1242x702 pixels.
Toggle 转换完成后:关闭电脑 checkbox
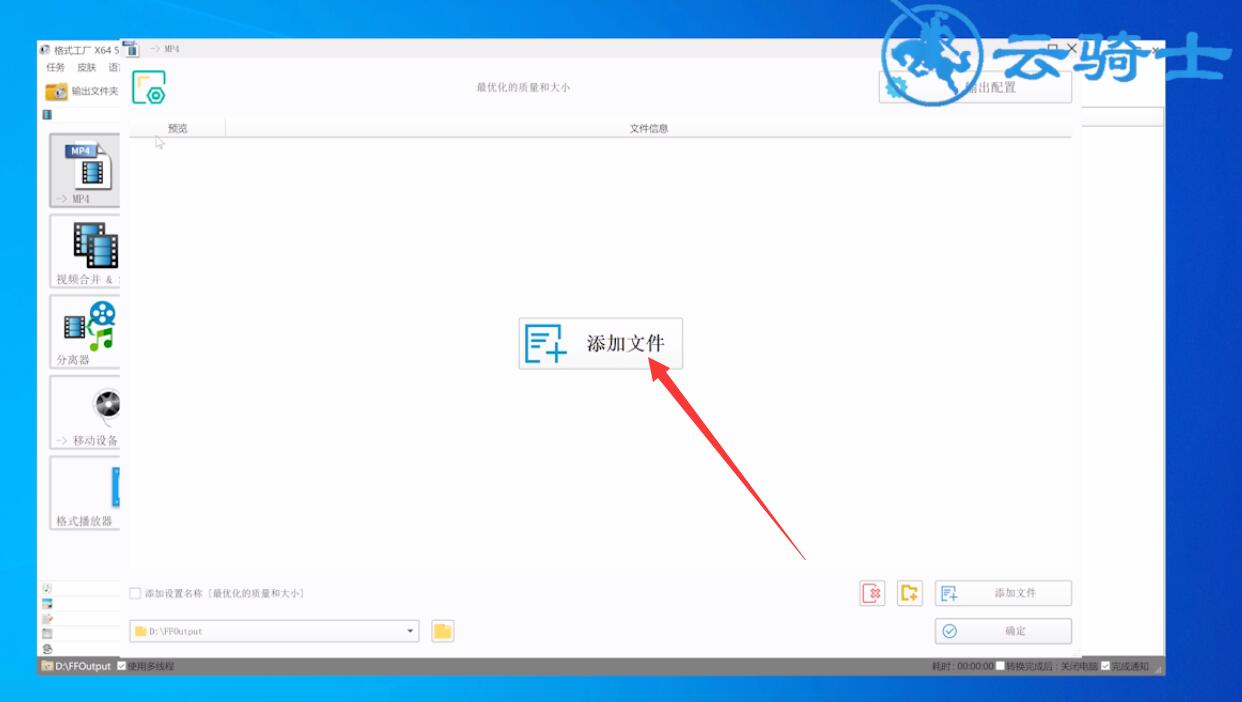pos(1000,666)
